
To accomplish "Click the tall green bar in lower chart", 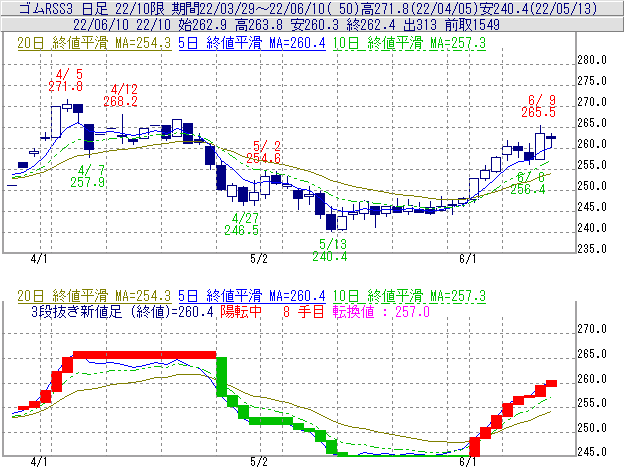I will 222,377.
